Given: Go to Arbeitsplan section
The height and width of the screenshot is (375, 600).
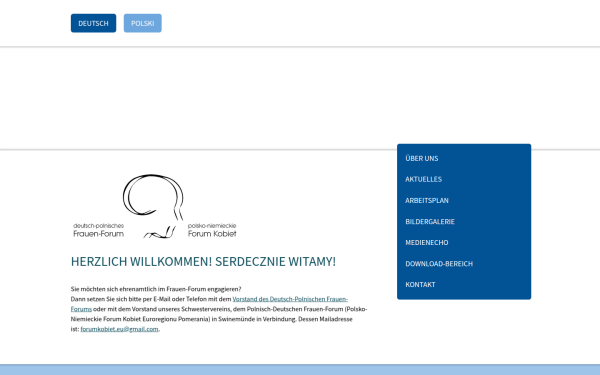Looking at the screenshot, I should pyautogui.click(x=427, y=201).
